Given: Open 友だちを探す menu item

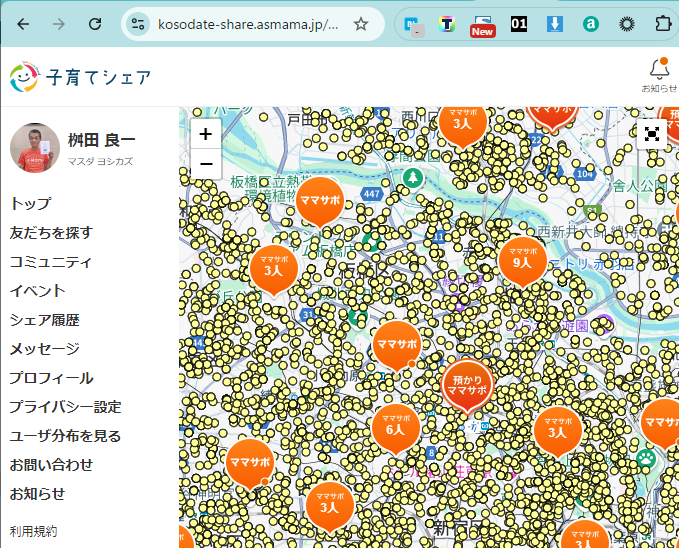Looking at the screenshot, I should [x=51, y=233].
